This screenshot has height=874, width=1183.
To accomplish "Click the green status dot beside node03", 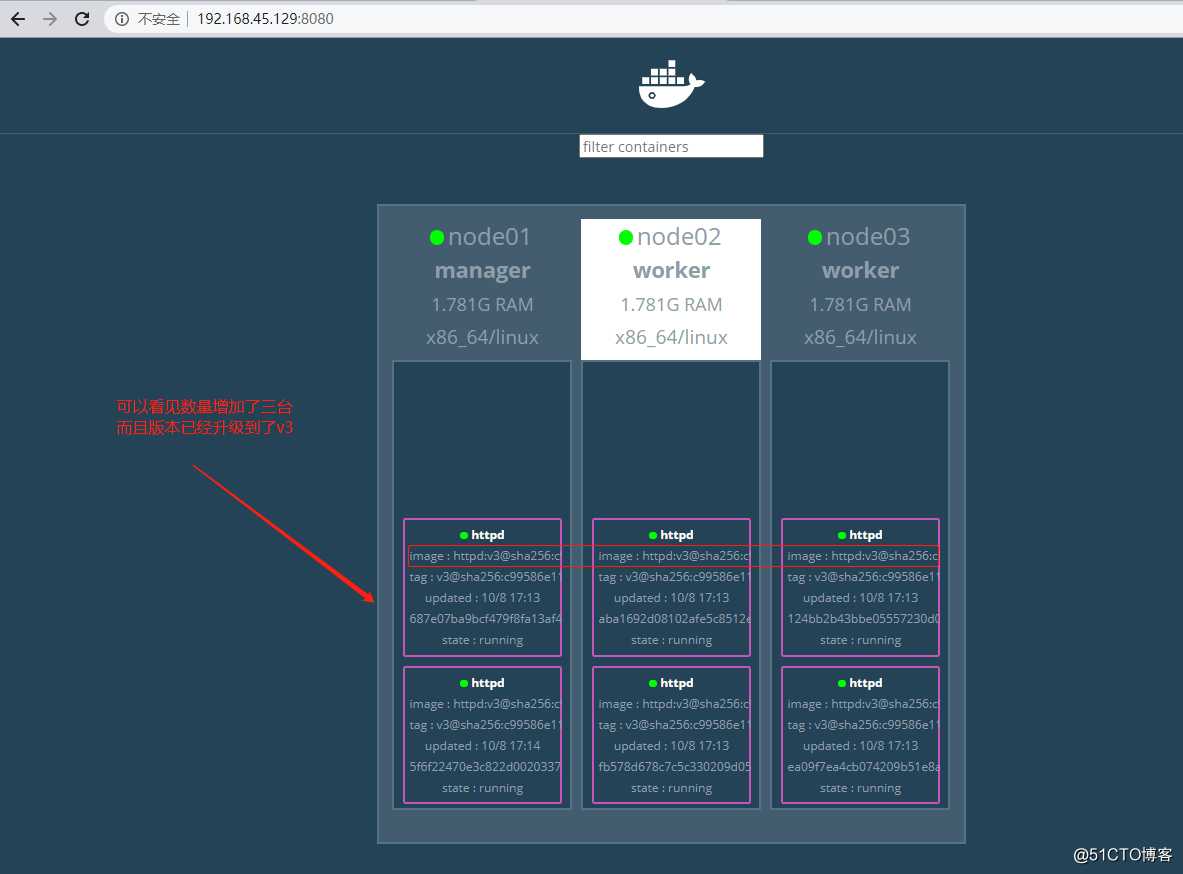I will [814, 237].
